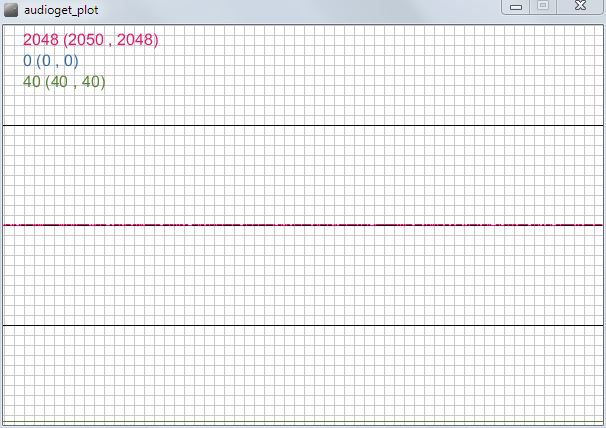The height and width of the screenshot is (428, 606).
Task: Minimize the audioget_plot window
Action: pos(516,7)
